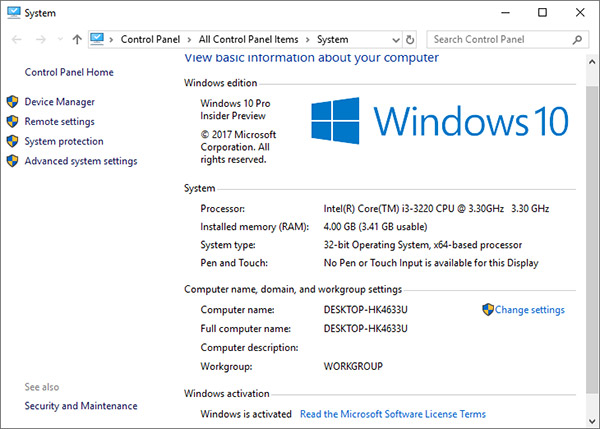Click scrollbar down arrow
The width and height of the screenshot is (600, 429).
pos(592,421)
